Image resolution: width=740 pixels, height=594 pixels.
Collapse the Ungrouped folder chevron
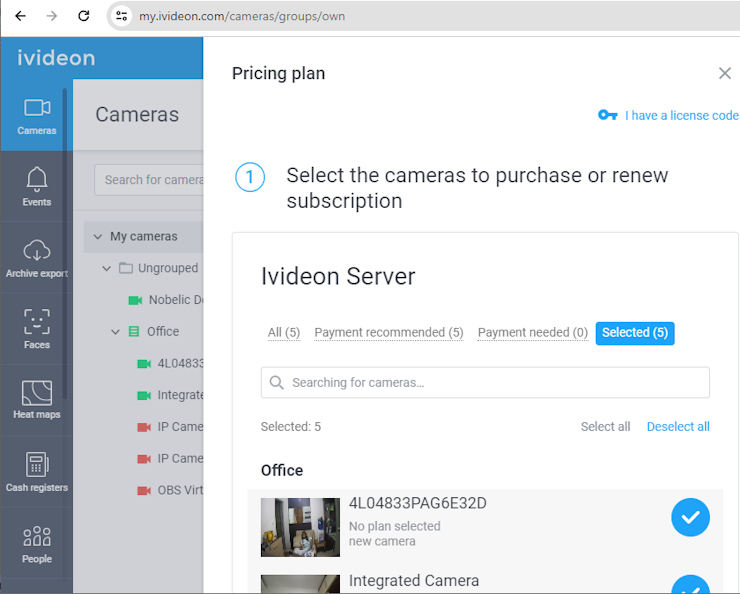107,268
